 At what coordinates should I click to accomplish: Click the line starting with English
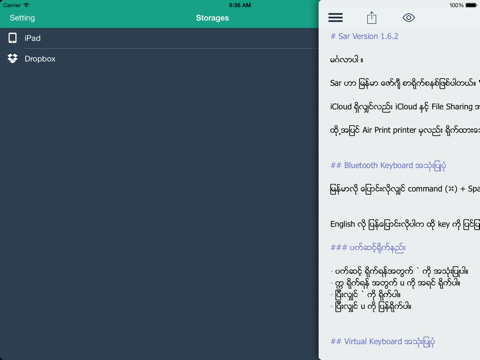tap(405, 224)
